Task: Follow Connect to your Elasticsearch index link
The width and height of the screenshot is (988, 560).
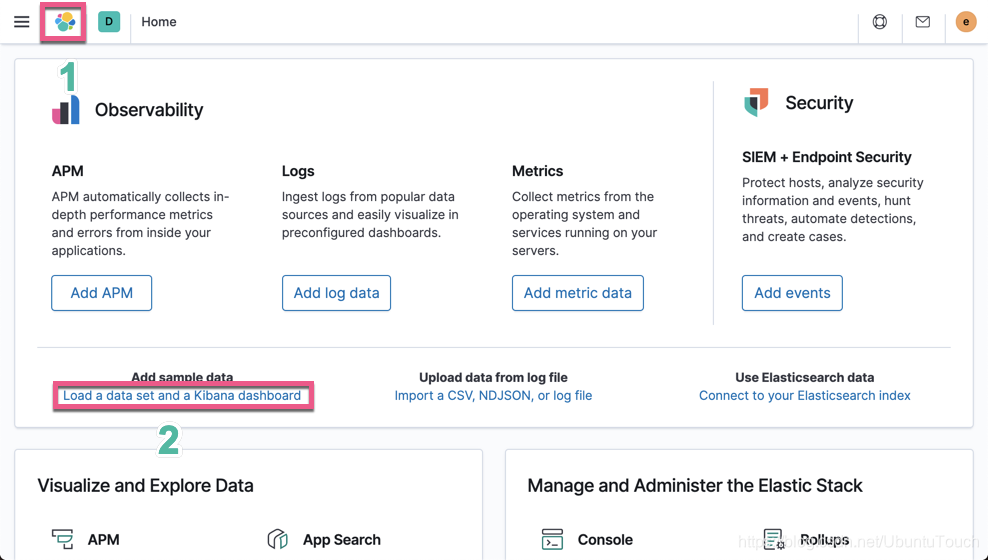Action: click(x=804, y=396)
